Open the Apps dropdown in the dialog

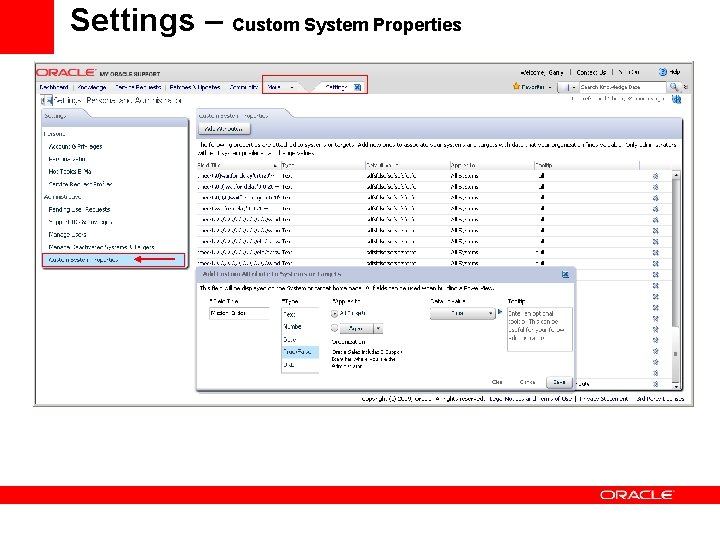point(361,328)
